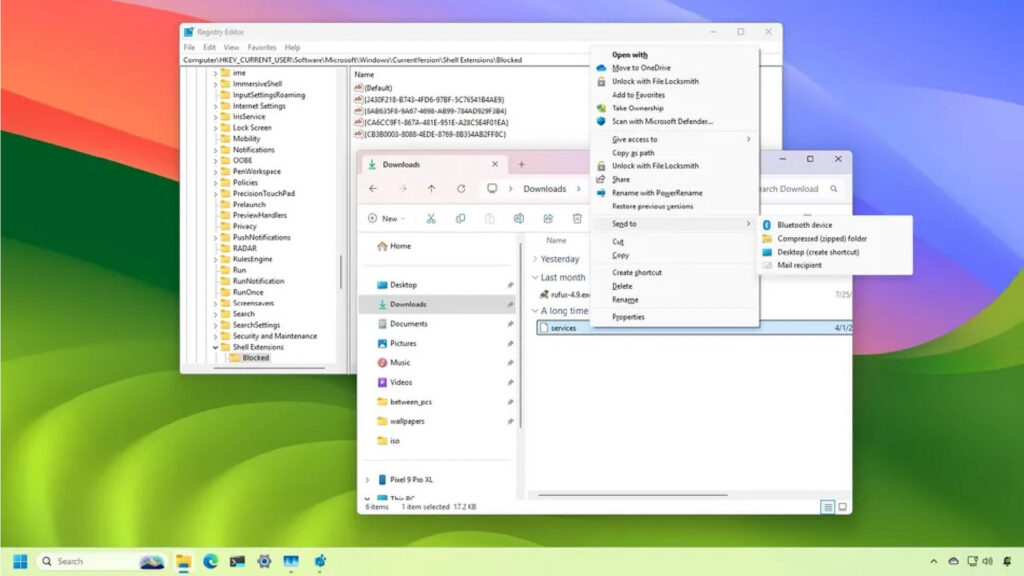Open the New dropdown in Explorer toolbar

coord(387,218)
